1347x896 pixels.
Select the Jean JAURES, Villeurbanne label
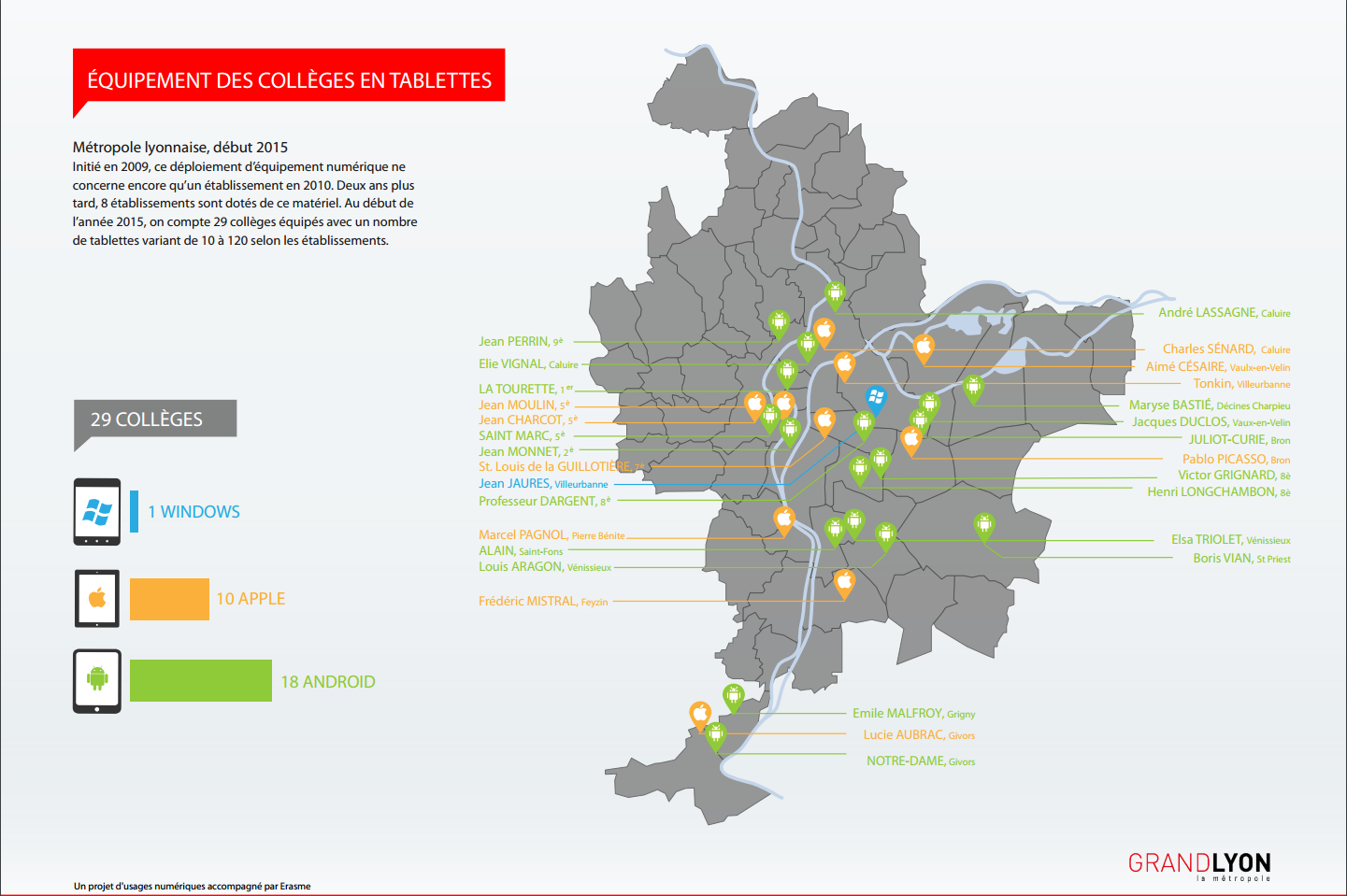[543, 484]
